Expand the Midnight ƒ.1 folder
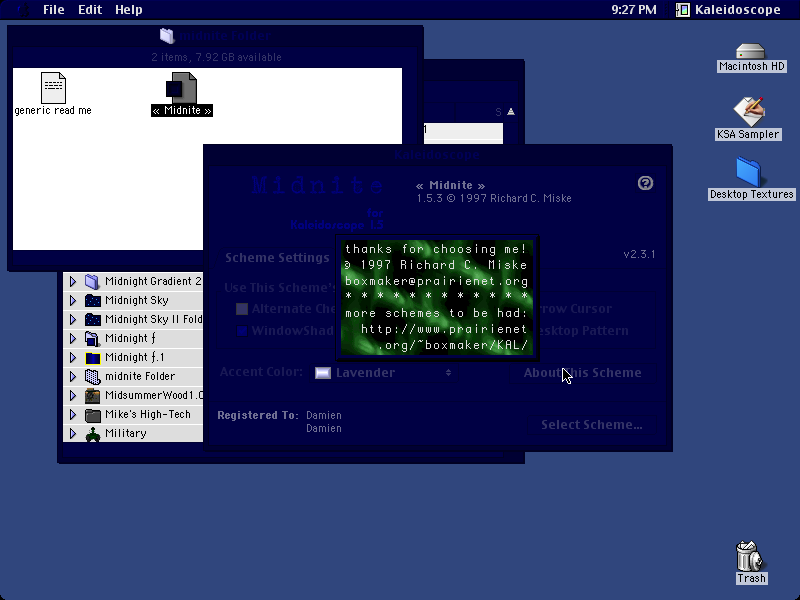Image resolution: width=800 pixels, height=600 pixels. (73, 358)
